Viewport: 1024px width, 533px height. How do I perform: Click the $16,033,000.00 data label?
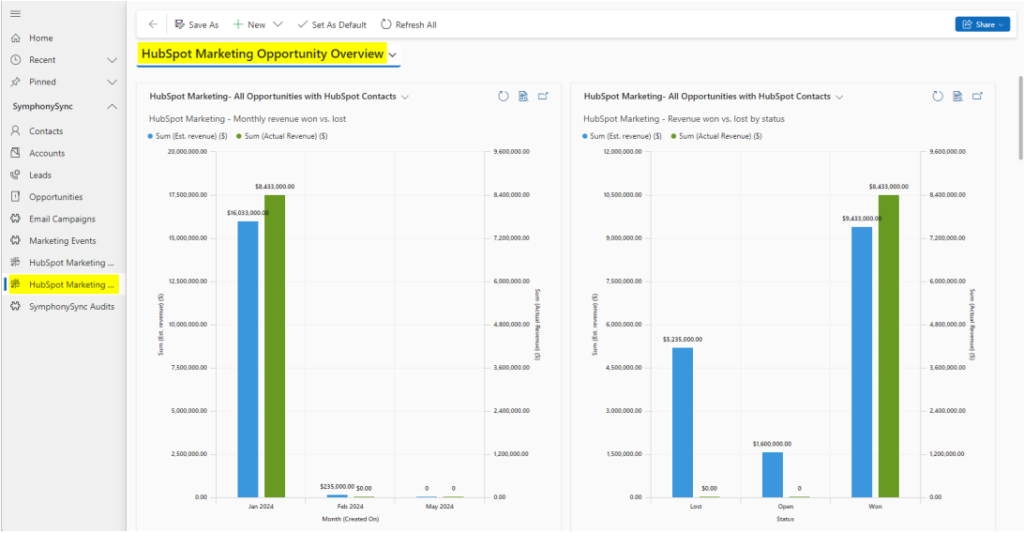pos(248,213)
